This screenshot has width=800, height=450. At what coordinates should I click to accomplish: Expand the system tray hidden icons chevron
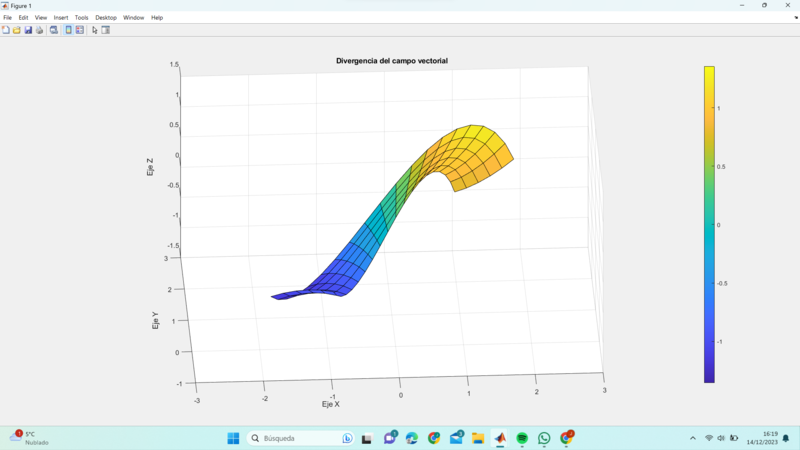point(693,438)
